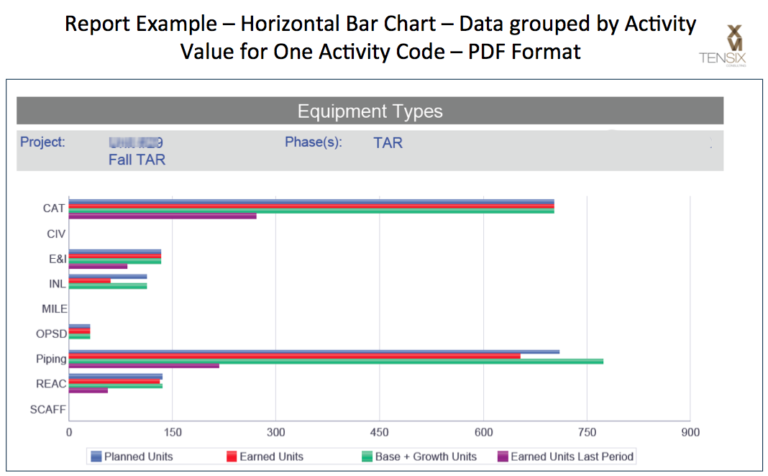Viewport: 768px width, 476px height.
Task: Click the OPSD category label
Action: tap(51, 333)
